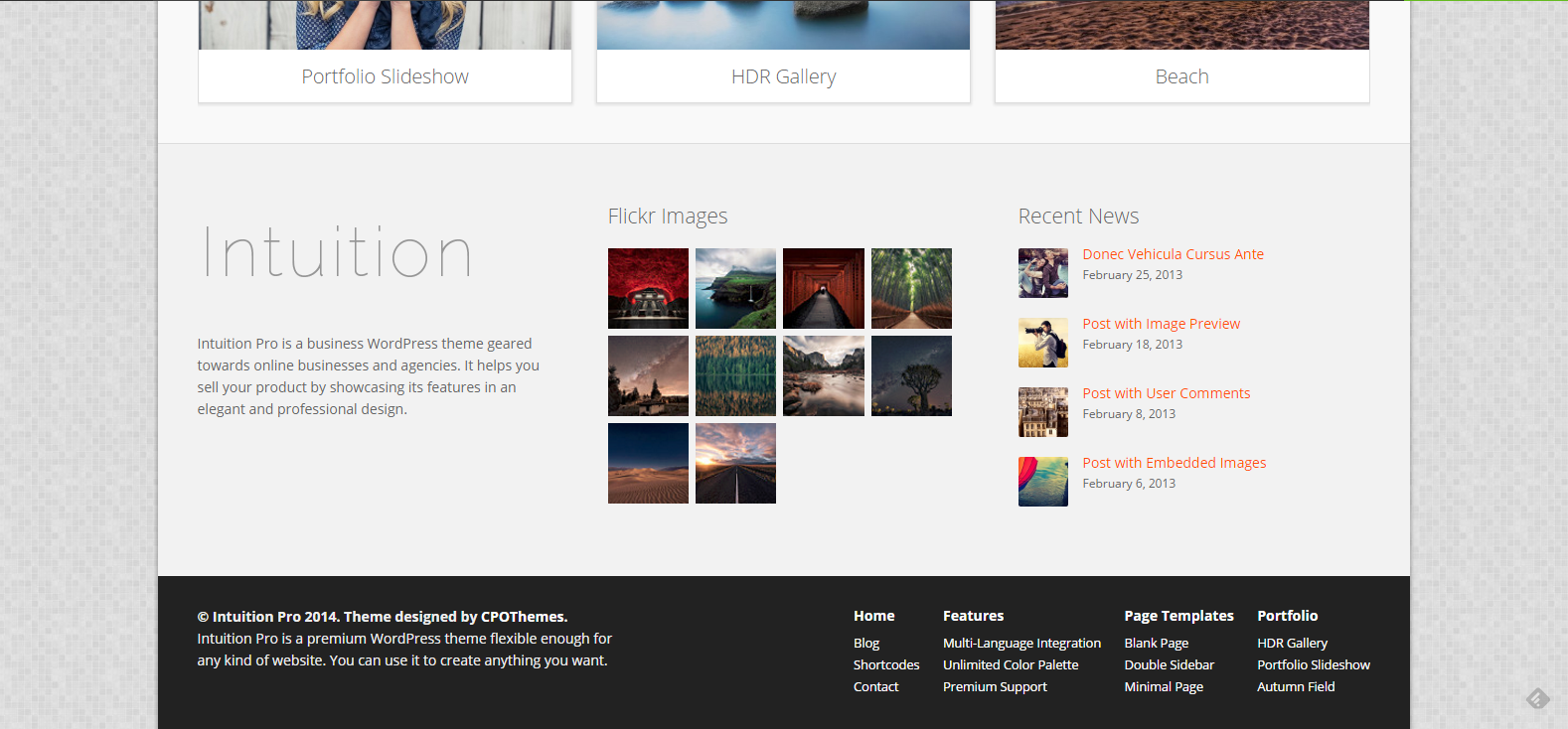Open the waterfall cliff Flickr thumbnail
1568x729 pixels.
[x=735, y=288]
